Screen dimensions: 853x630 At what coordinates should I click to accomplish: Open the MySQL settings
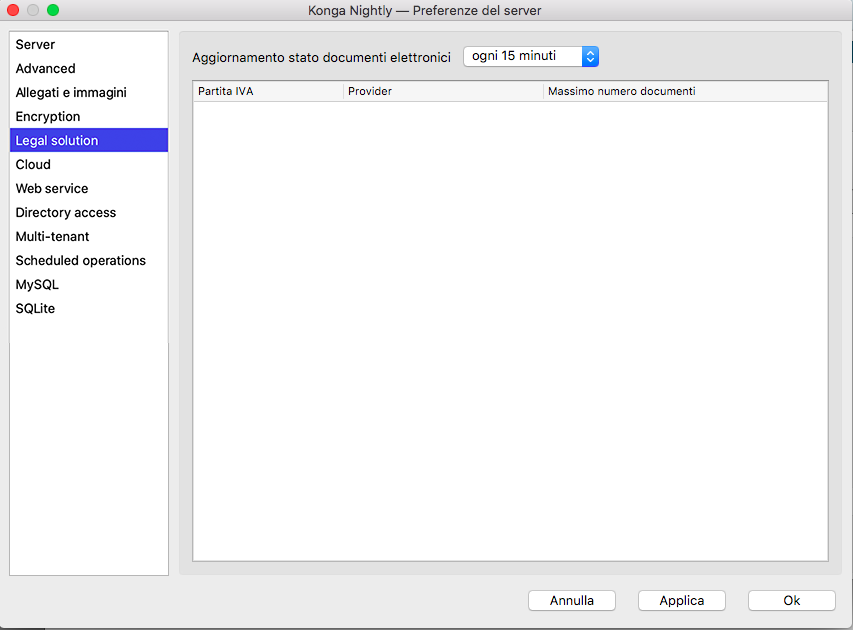pyautogui.click(x=37, y=285)
